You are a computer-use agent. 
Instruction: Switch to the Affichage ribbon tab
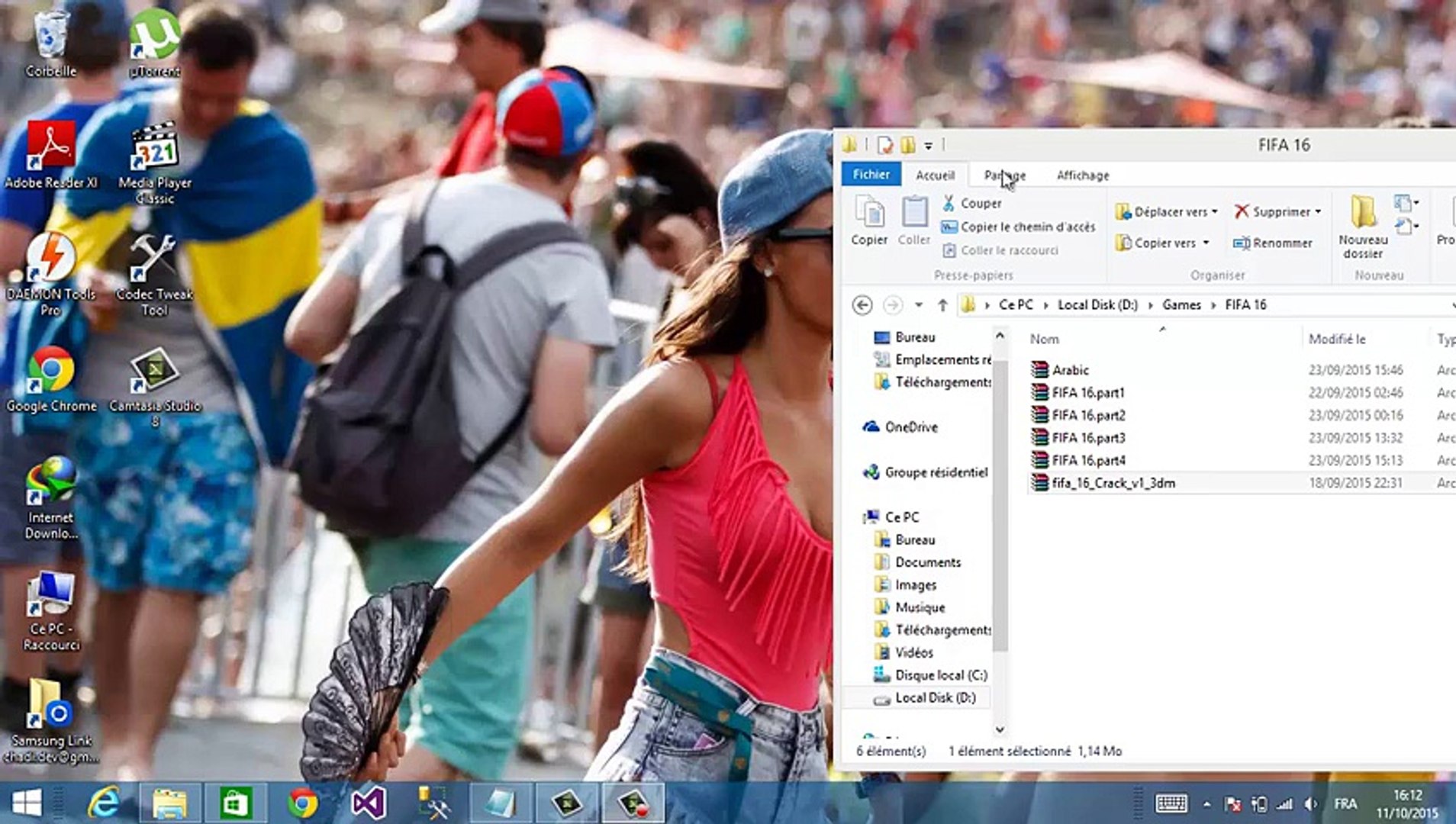[x=1082, y=175]
